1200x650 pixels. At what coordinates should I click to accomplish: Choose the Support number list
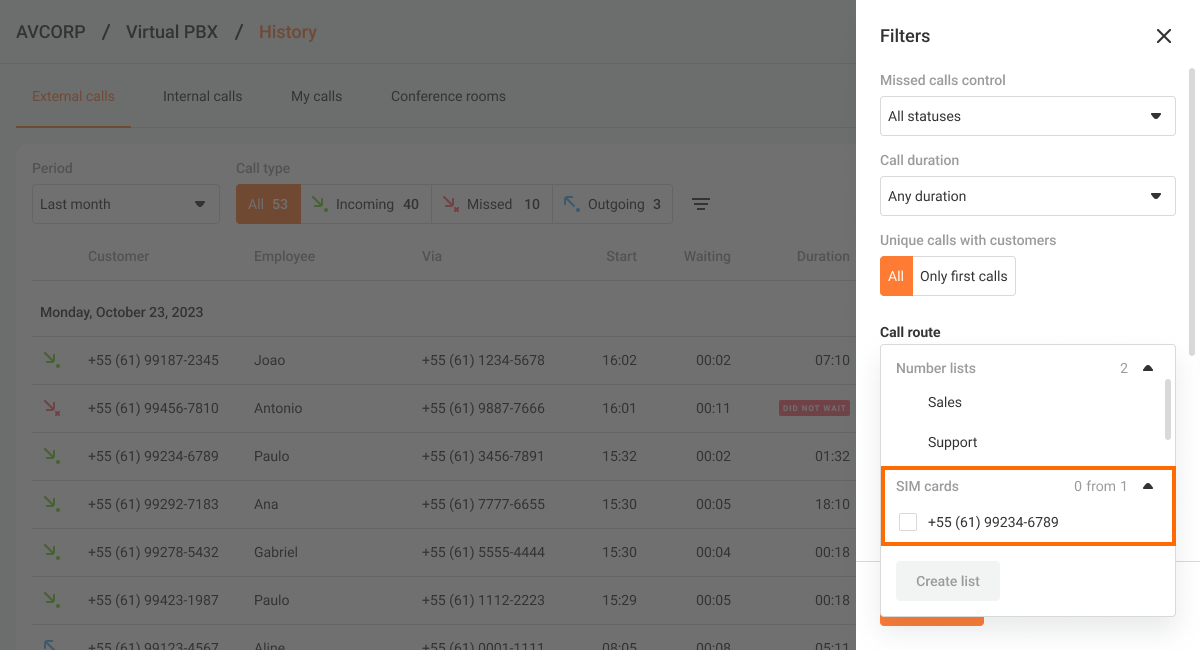953,442
